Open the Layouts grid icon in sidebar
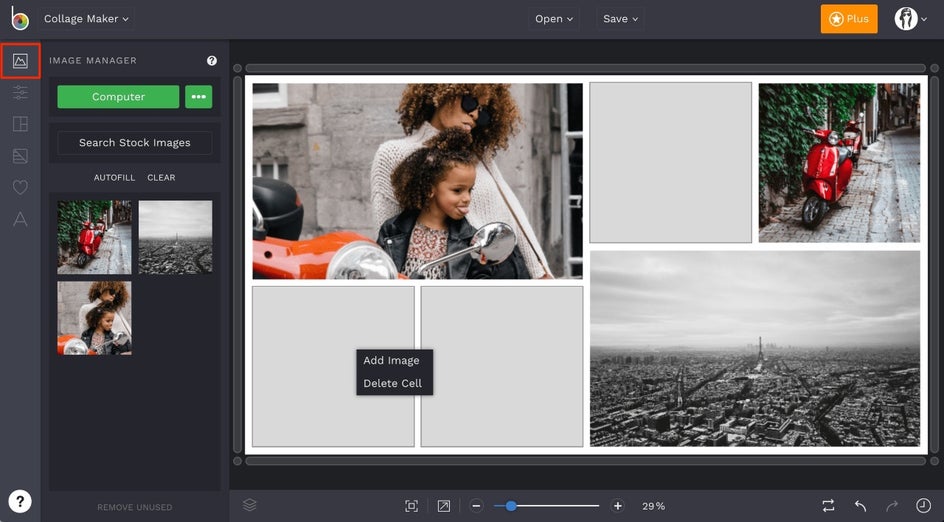 tap(20, 124)
